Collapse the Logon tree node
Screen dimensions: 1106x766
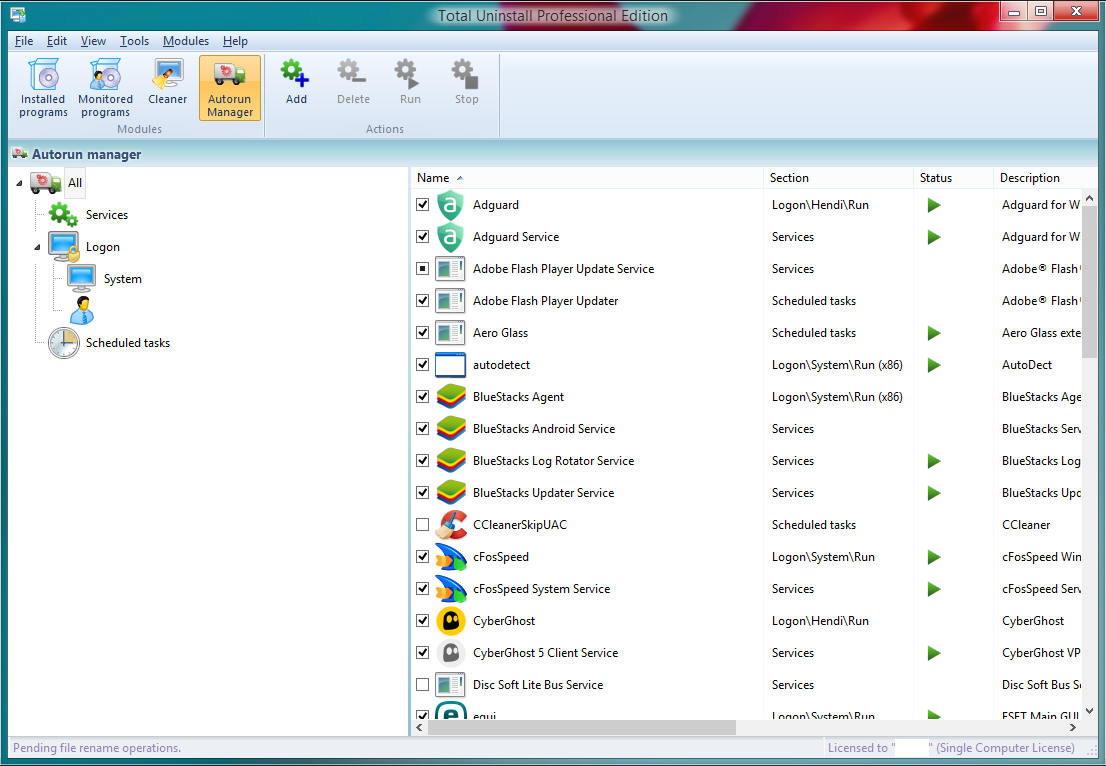37,248
